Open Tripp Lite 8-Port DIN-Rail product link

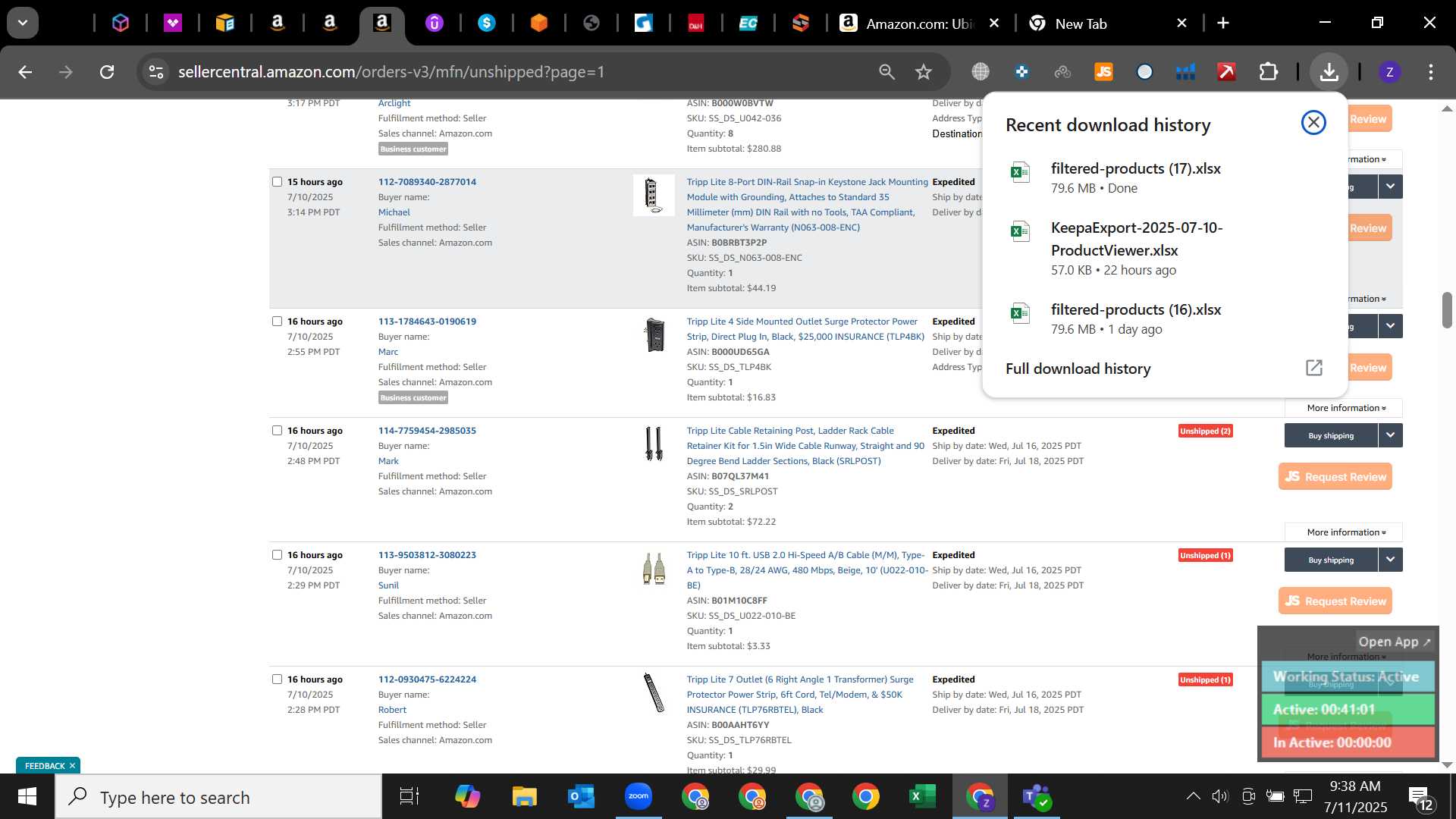pos(807,205)
